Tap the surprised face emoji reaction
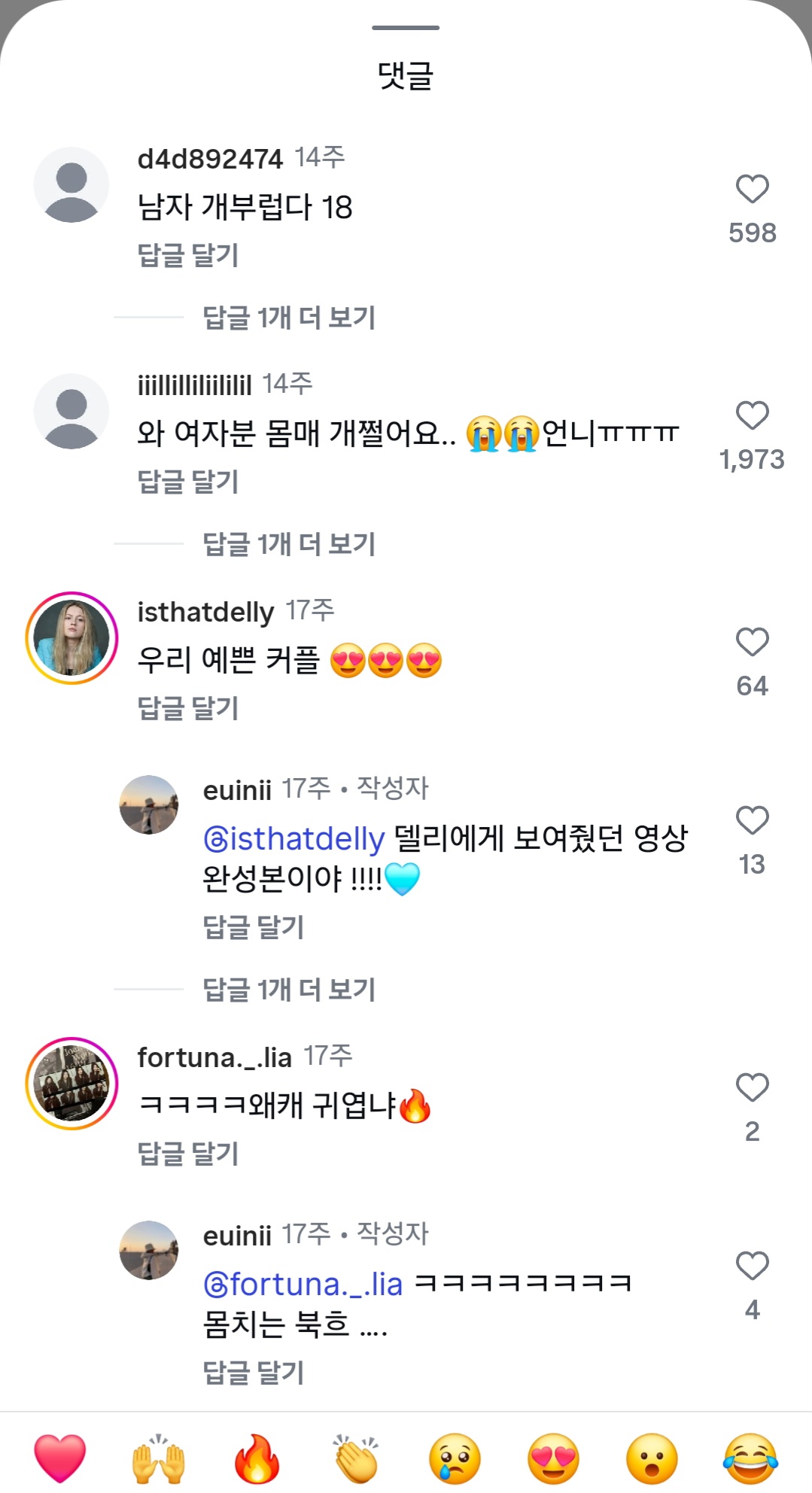Viewport: 812px width, 1493px height. [x=652, y=1458]
